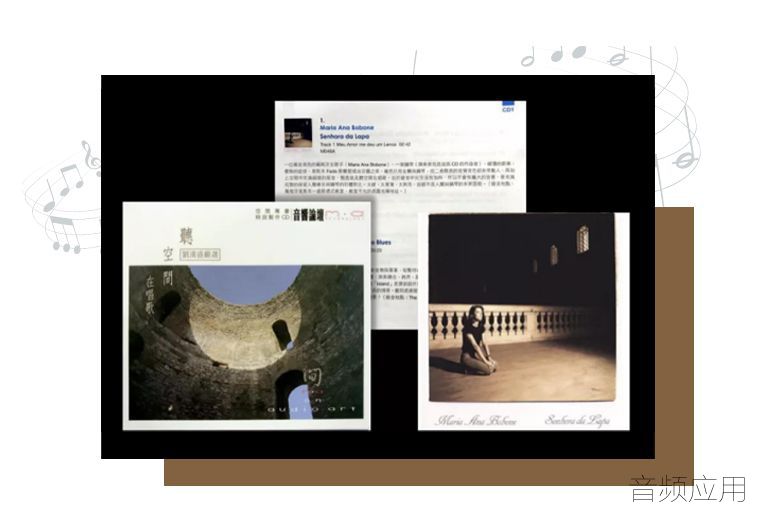Select the cursive 'Maria Ana Bobone' signature text
Viewport: 758px width, 513px height.
coord(476,420)
